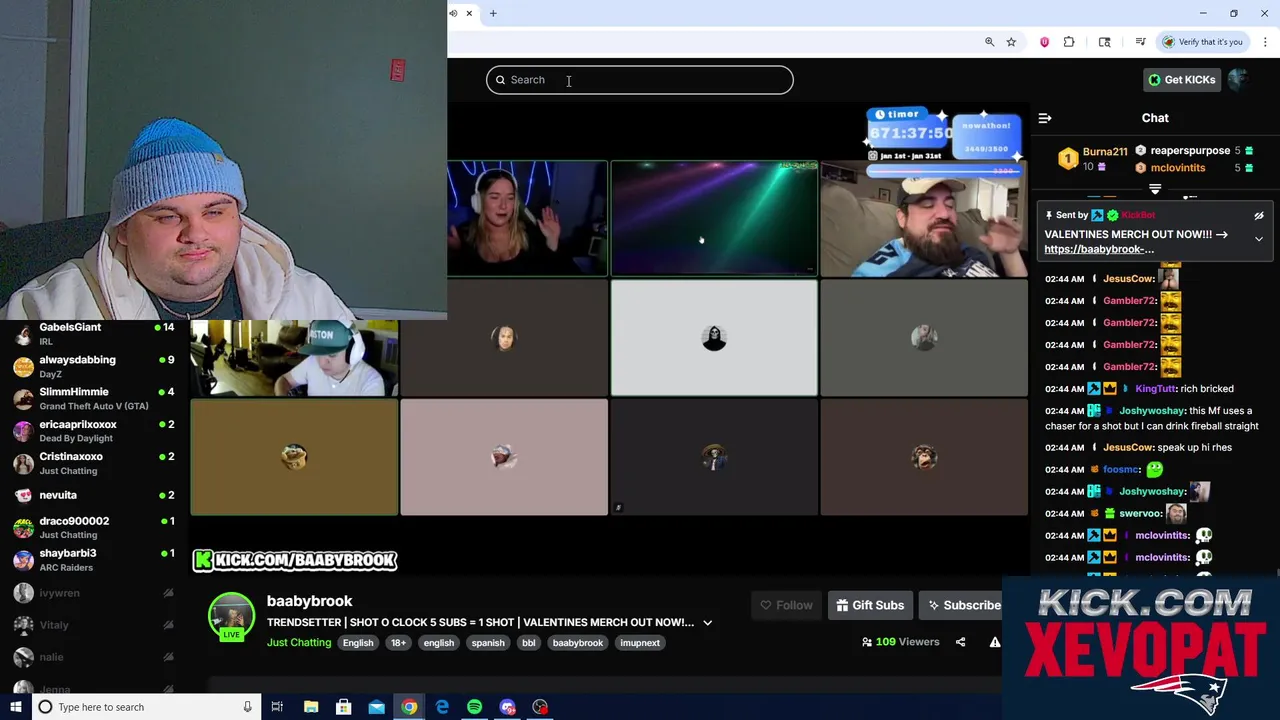Click Verify that it's you profile chip

tap(1202, 42)
